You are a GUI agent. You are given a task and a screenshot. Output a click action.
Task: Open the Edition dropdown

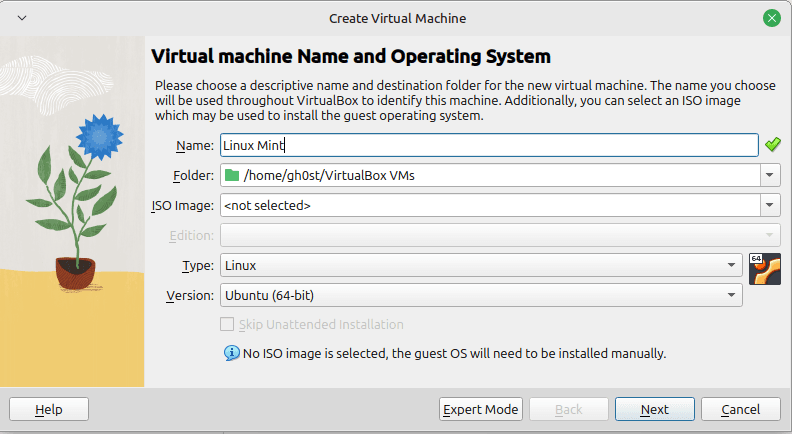pos(500,235)
